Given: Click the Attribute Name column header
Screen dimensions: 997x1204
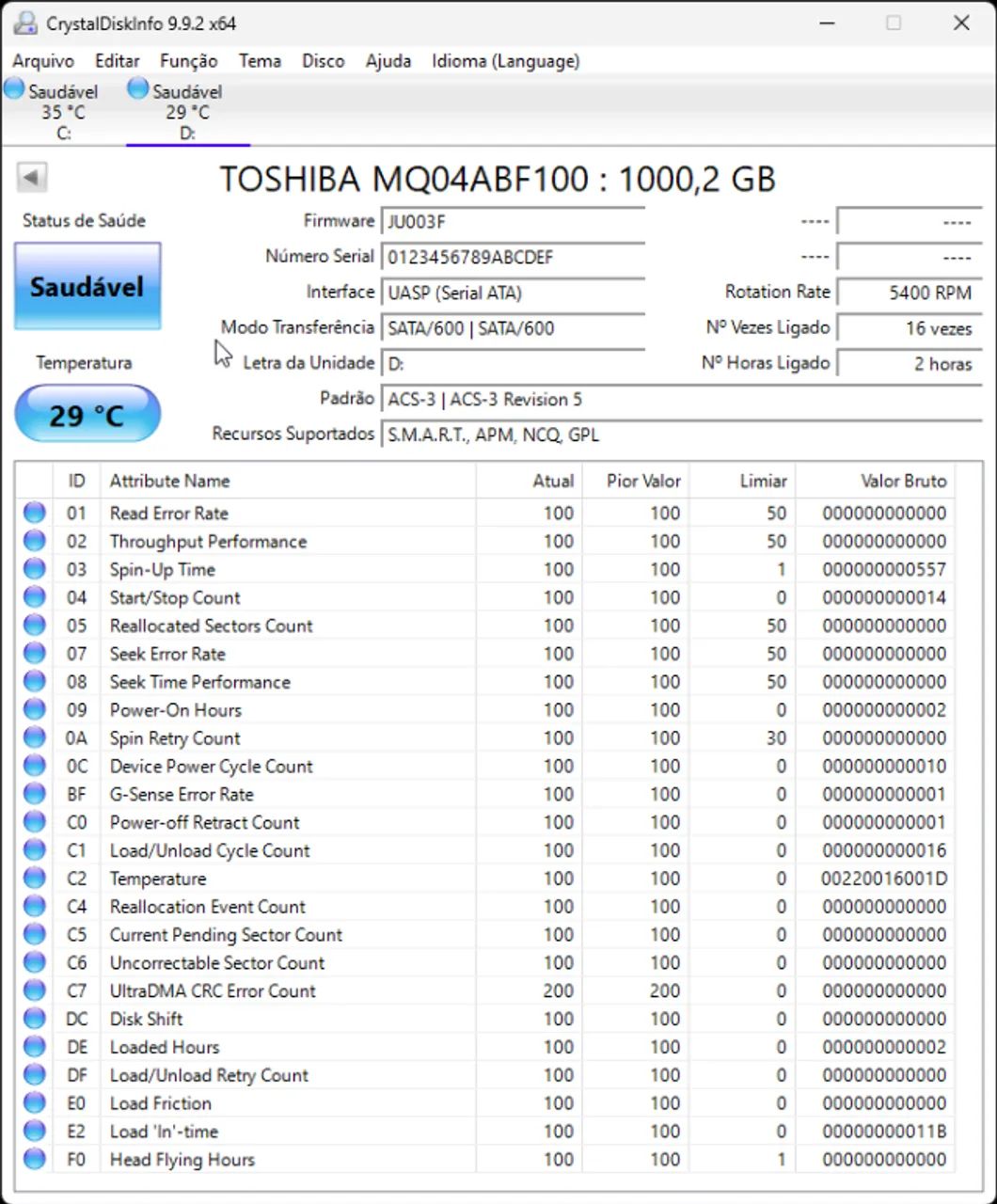Looking at the screenshot, I should tap(288, 481).
